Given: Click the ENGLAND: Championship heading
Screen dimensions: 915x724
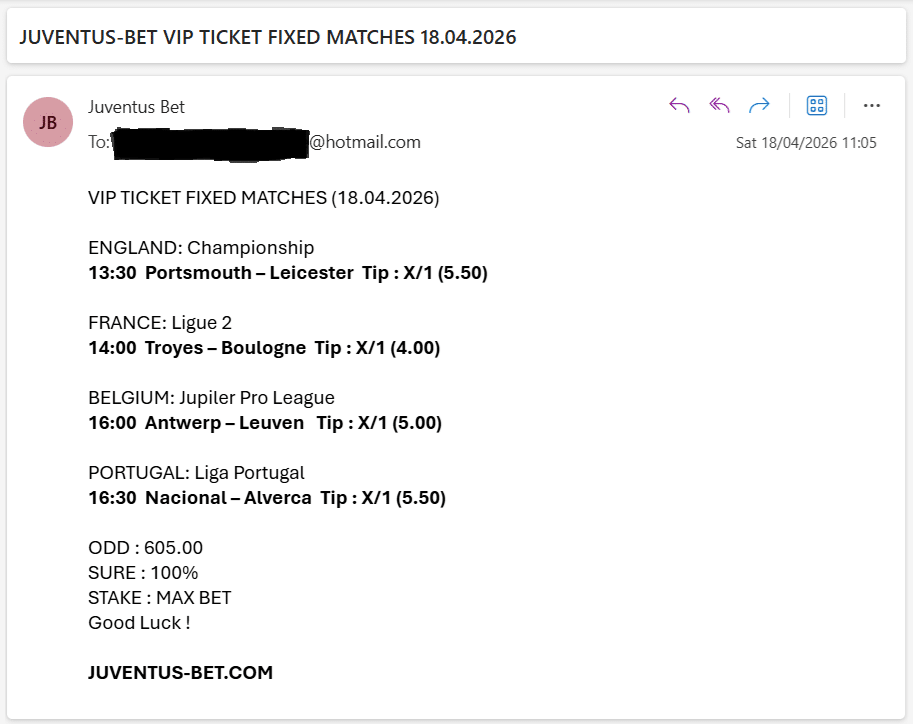Looking at the screenshot, I should (201, 248).
